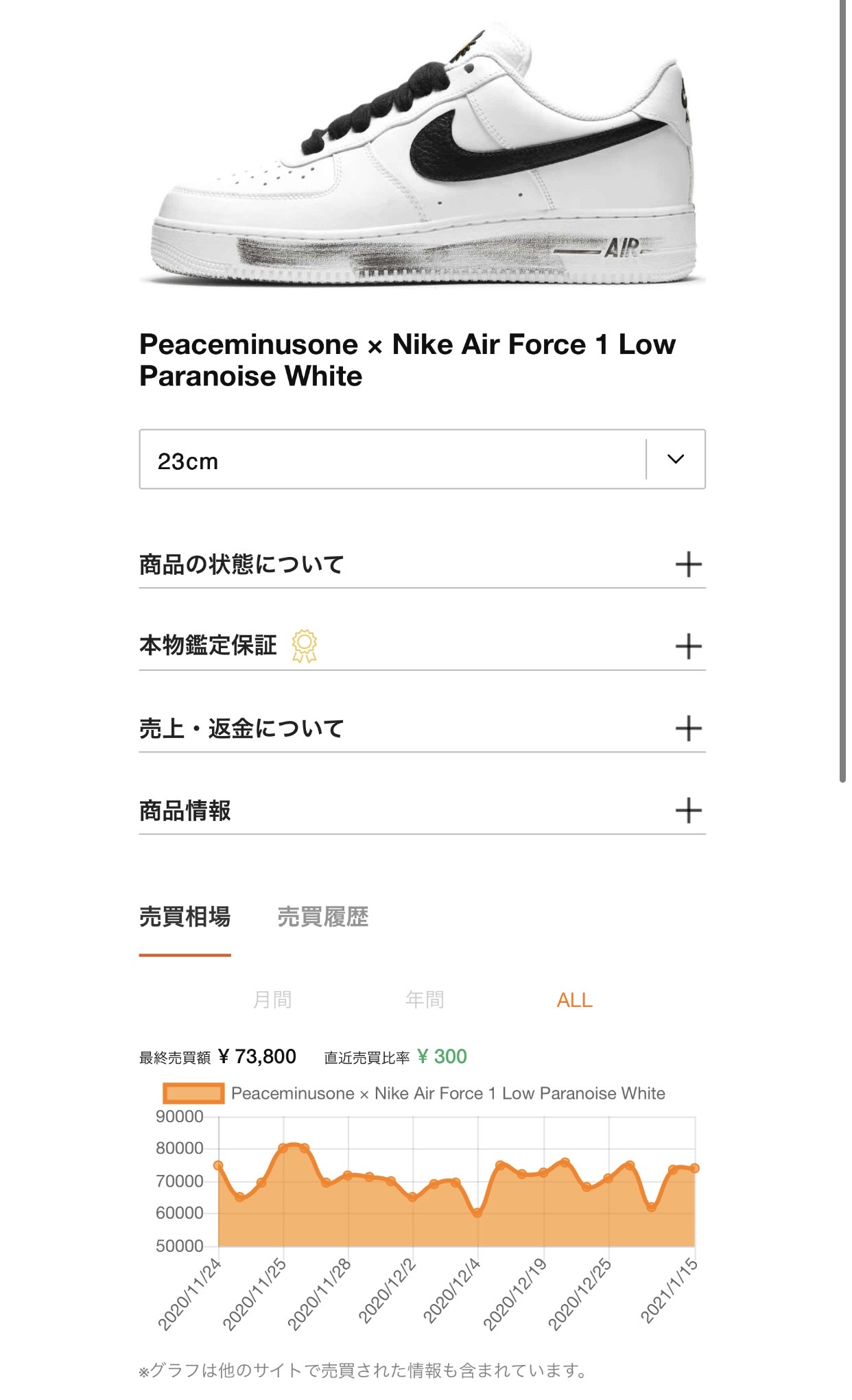Click the last data point on chart

pos(695,1168)
